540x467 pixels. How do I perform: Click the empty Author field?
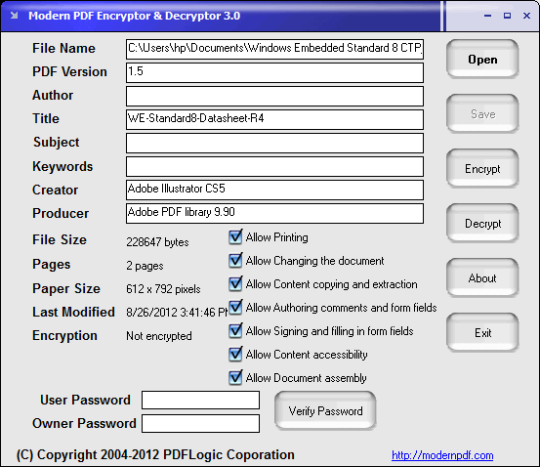pyautogui.click(x=275, y=96)
